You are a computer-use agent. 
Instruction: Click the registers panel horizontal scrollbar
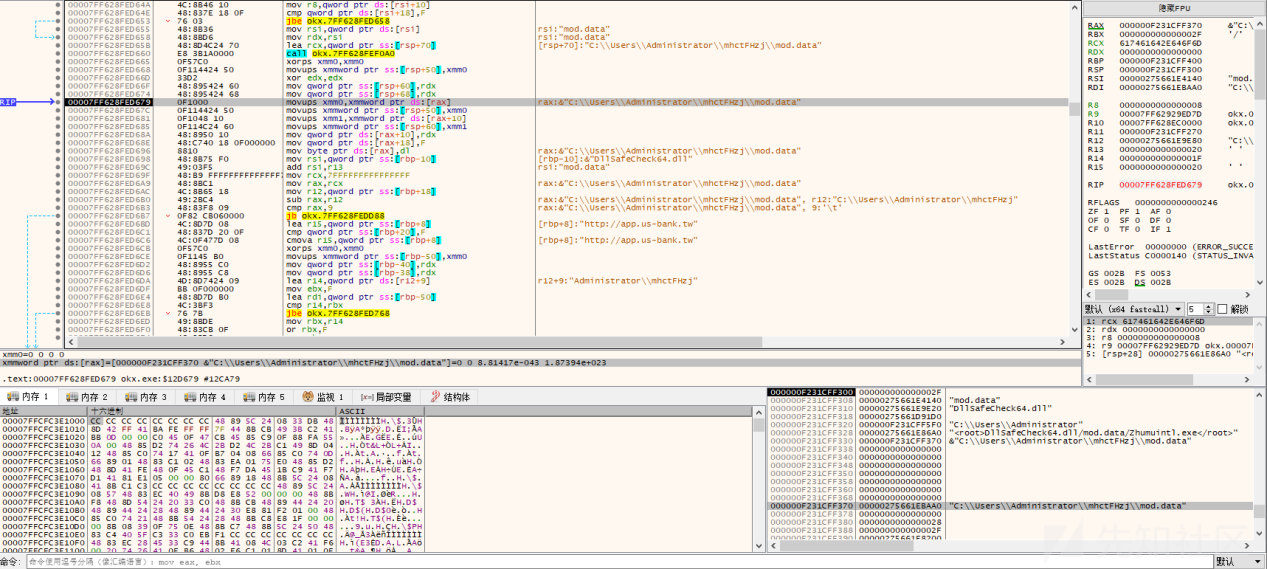(x=1170, y=295)
